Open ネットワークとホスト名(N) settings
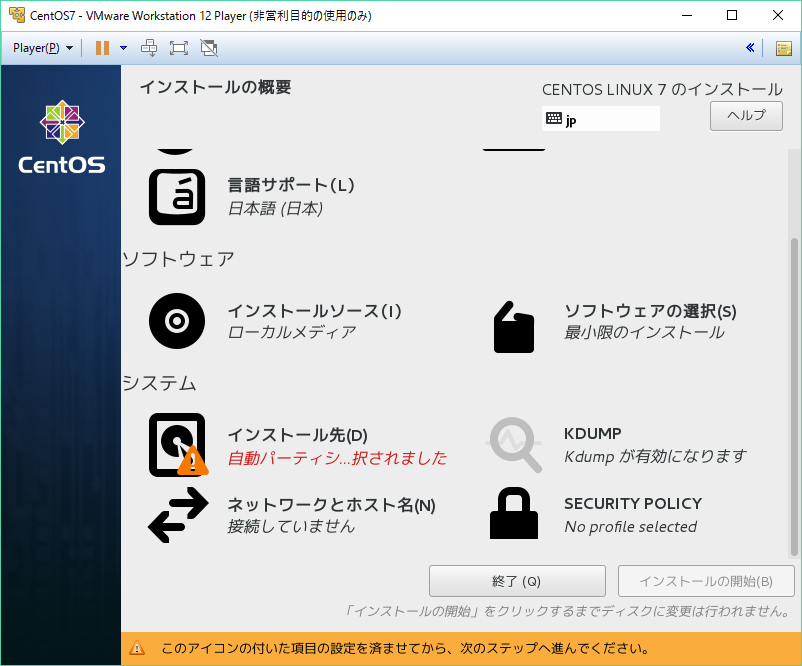Viewport: 802px width, 666px height. point(331,505)
